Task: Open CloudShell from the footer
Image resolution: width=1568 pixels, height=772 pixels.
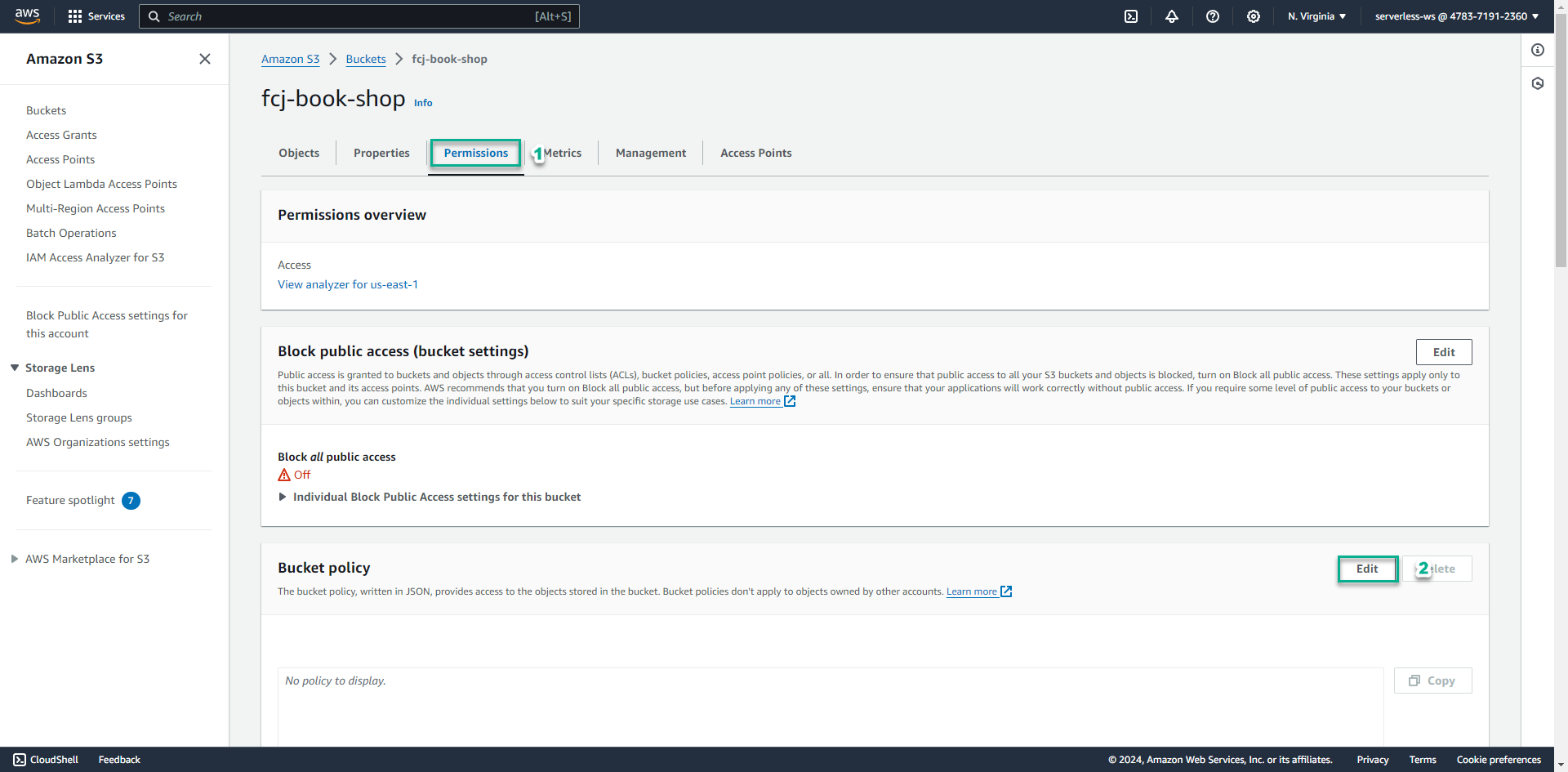Action: coord(46,760)
